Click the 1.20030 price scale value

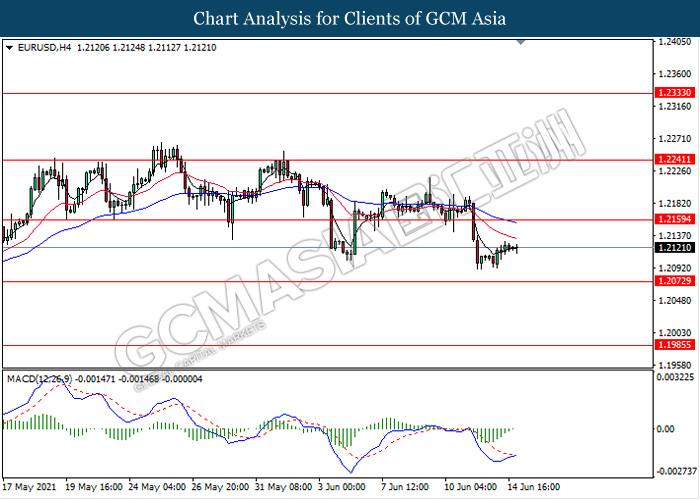tap(675, 333)
